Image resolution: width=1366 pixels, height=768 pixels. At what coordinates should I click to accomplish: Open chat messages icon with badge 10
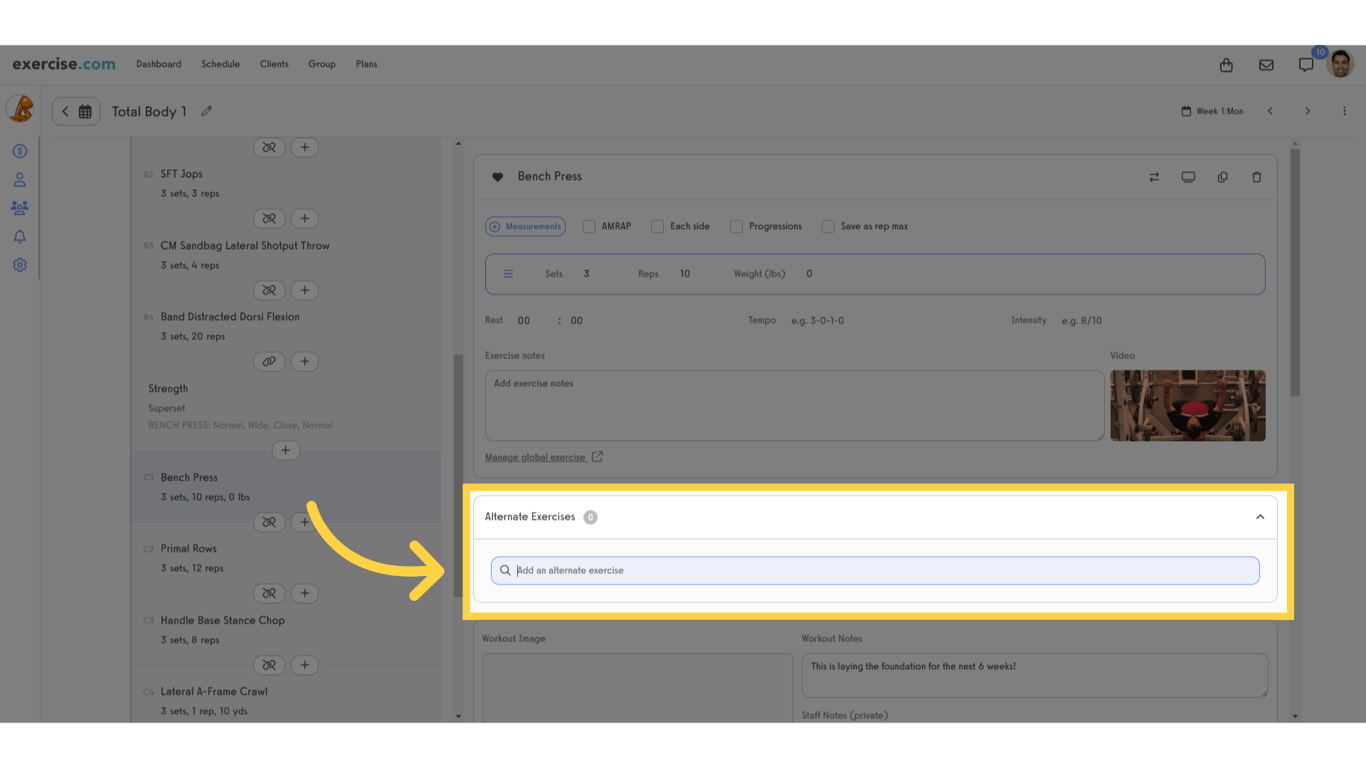click(1306, 65)
